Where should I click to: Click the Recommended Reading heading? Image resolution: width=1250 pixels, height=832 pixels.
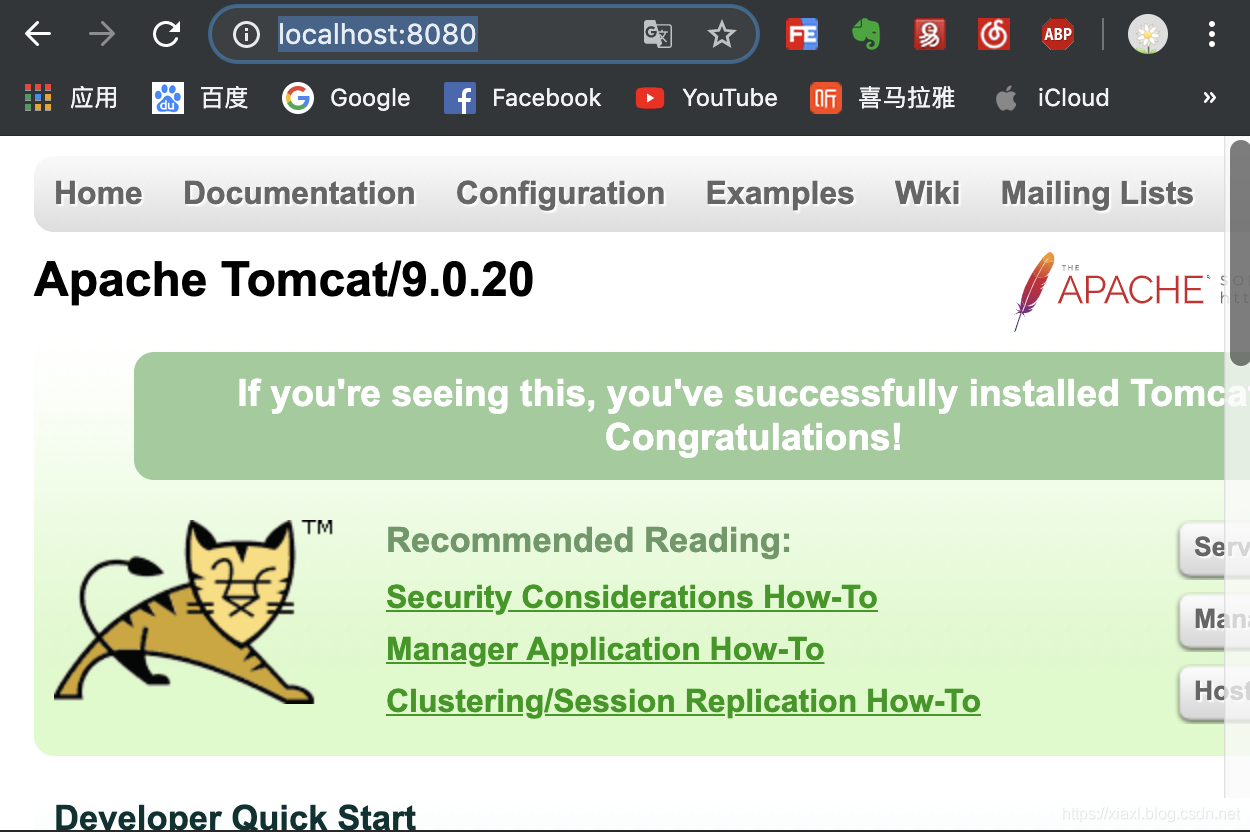click(589, 540)
